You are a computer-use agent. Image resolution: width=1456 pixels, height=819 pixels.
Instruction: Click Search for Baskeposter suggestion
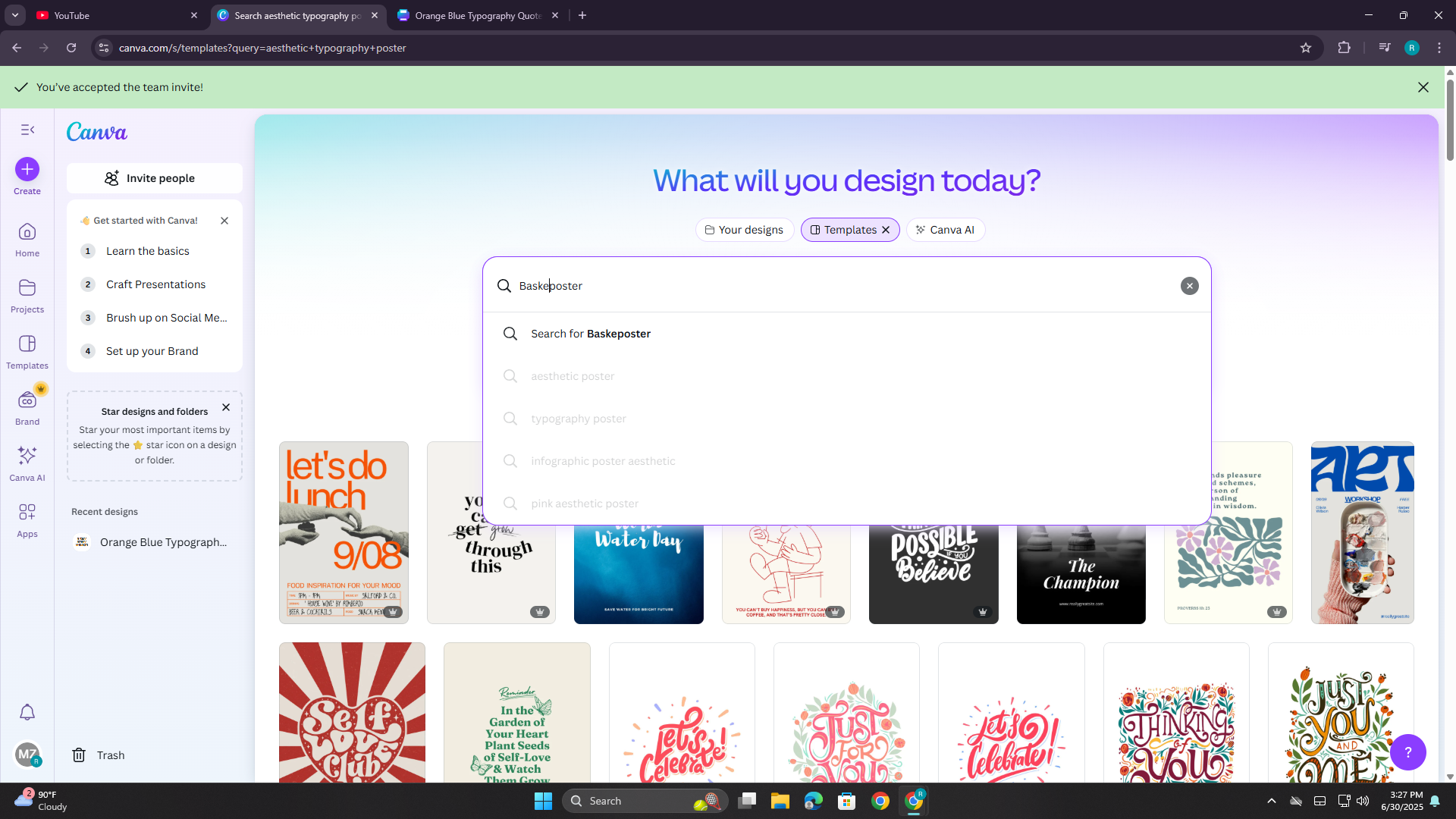[846, 334]
